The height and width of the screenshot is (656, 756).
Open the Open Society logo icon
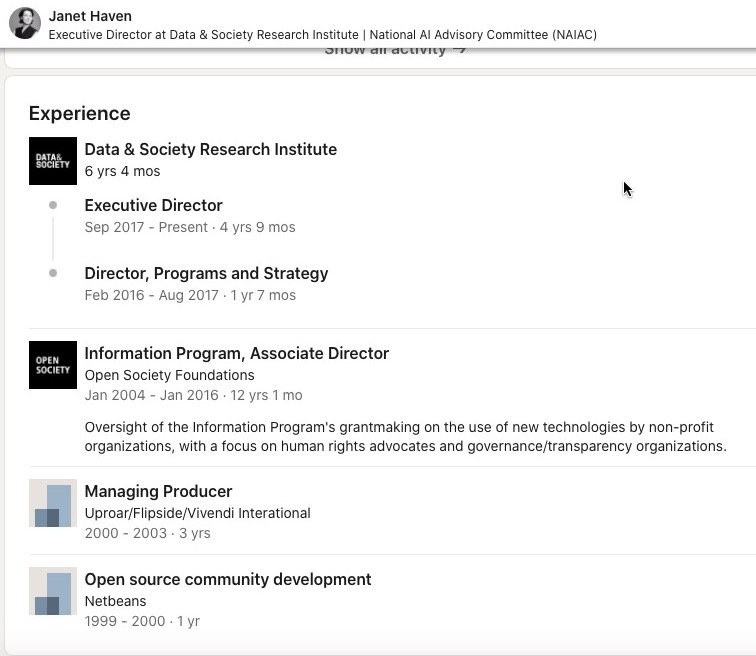coord(53,365)
